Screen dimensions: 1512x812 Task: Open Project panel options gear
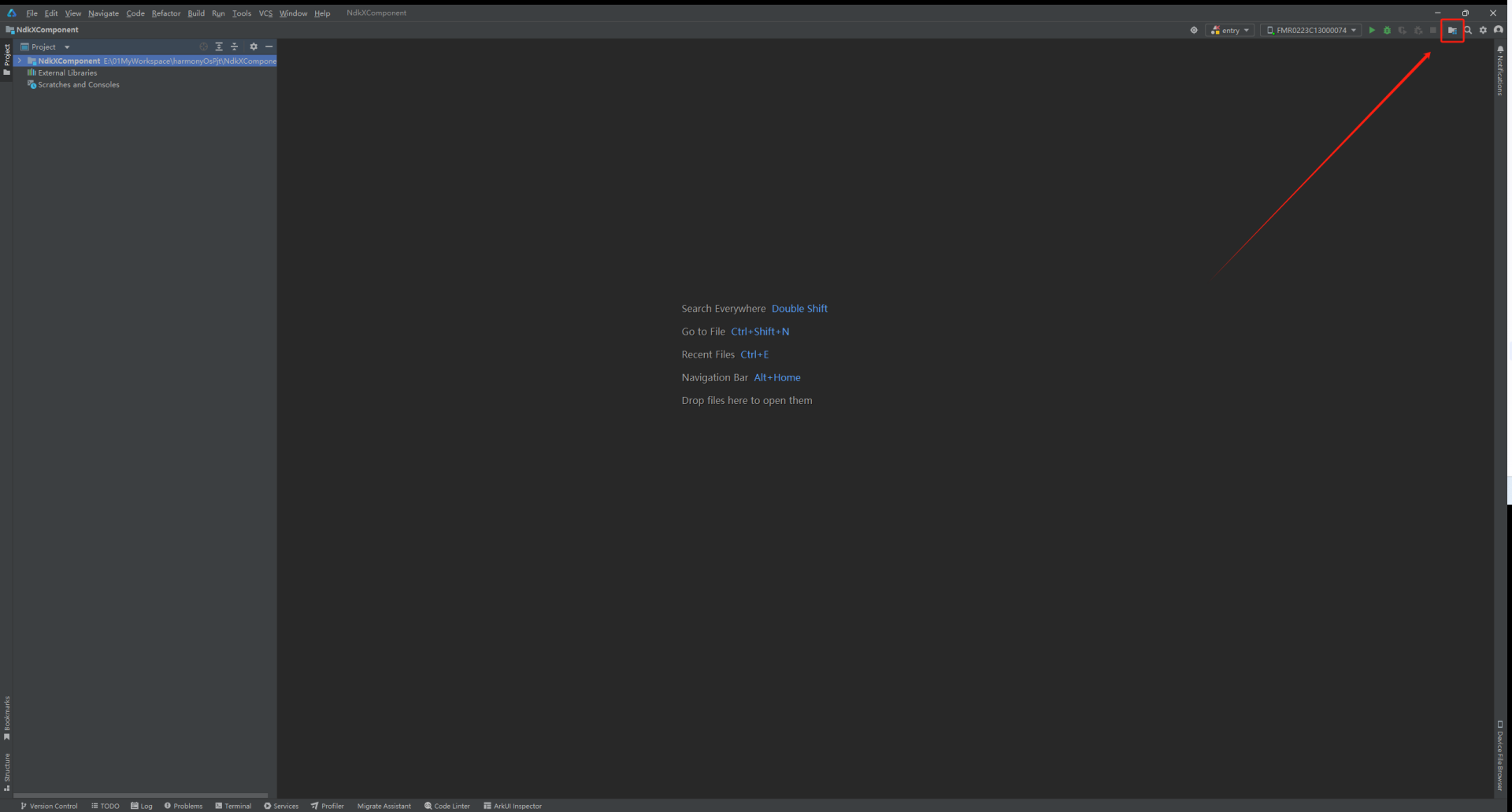(254, 46)
